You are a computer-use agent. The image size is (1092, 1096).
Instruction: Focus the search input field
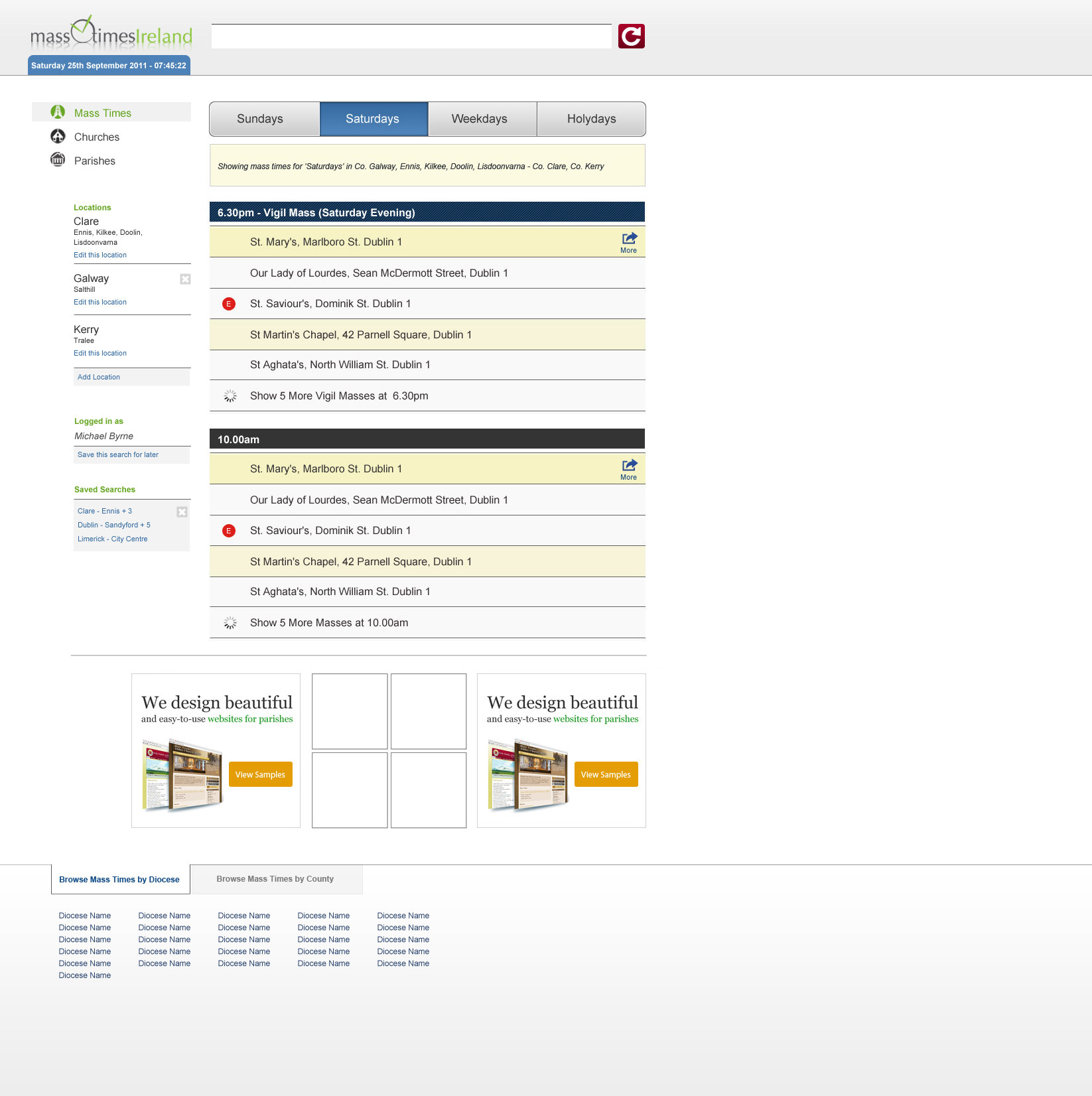pos(411,36)
